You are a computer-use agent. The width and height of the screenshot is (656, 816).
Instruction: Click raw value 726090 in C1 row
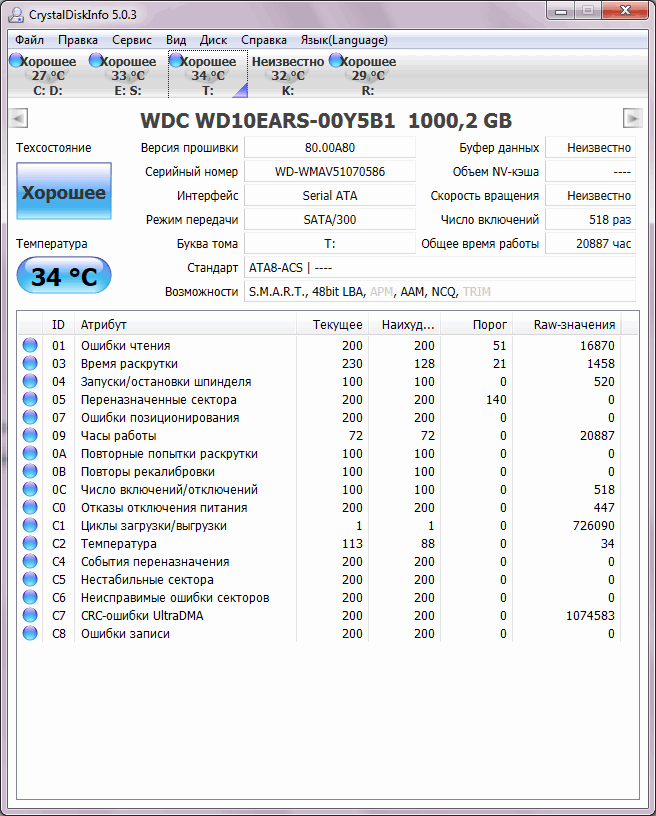tap(594, 526)
